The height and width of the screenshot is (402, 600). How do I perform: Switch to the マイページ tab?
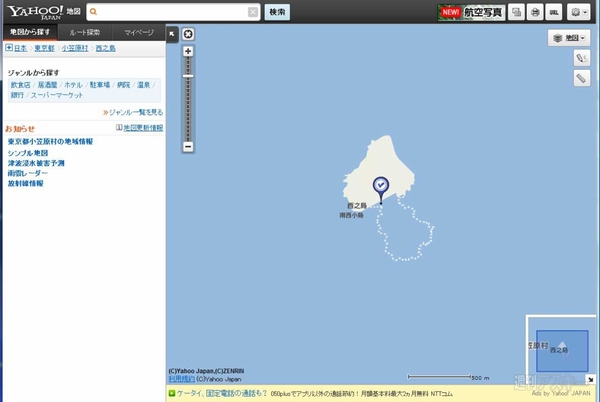pyautogui.click(x=139, y=33)
